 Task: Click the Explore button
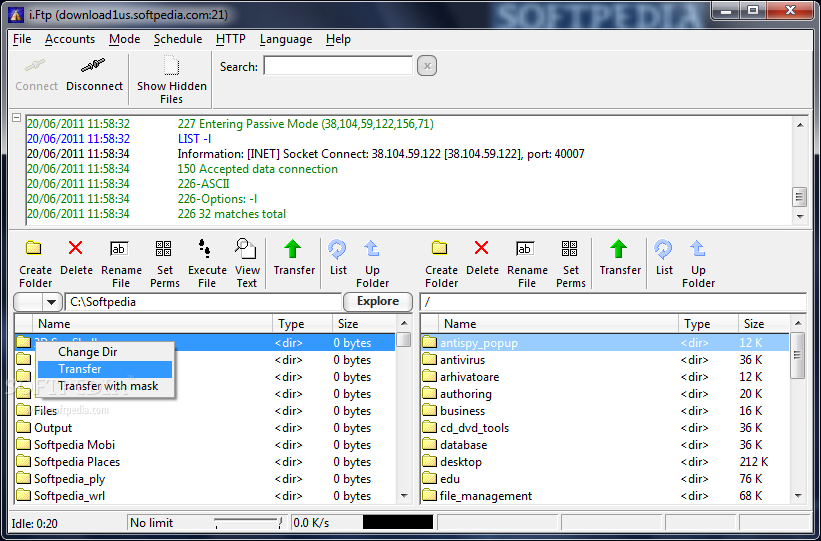(378, 301)
